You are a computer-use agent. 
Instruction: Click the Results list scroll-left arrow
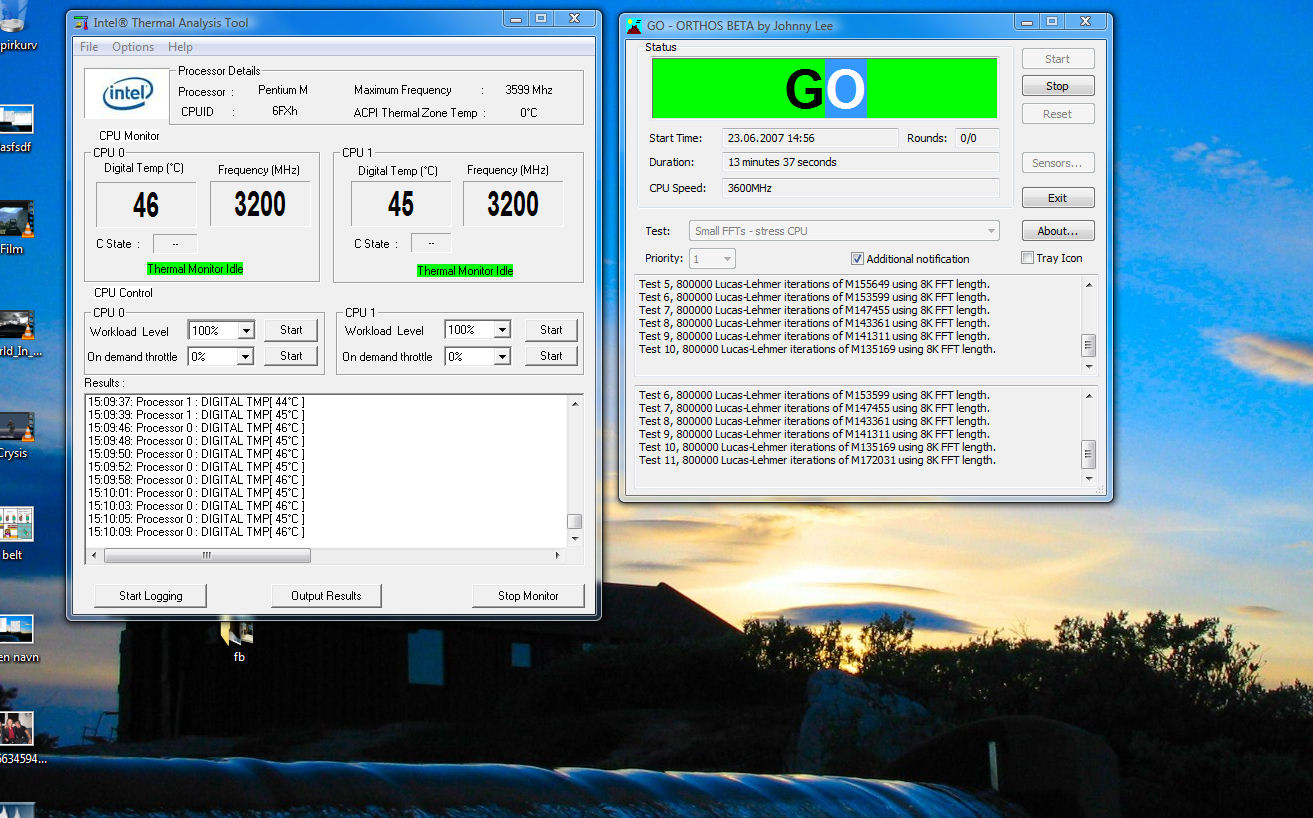point(95,555)
